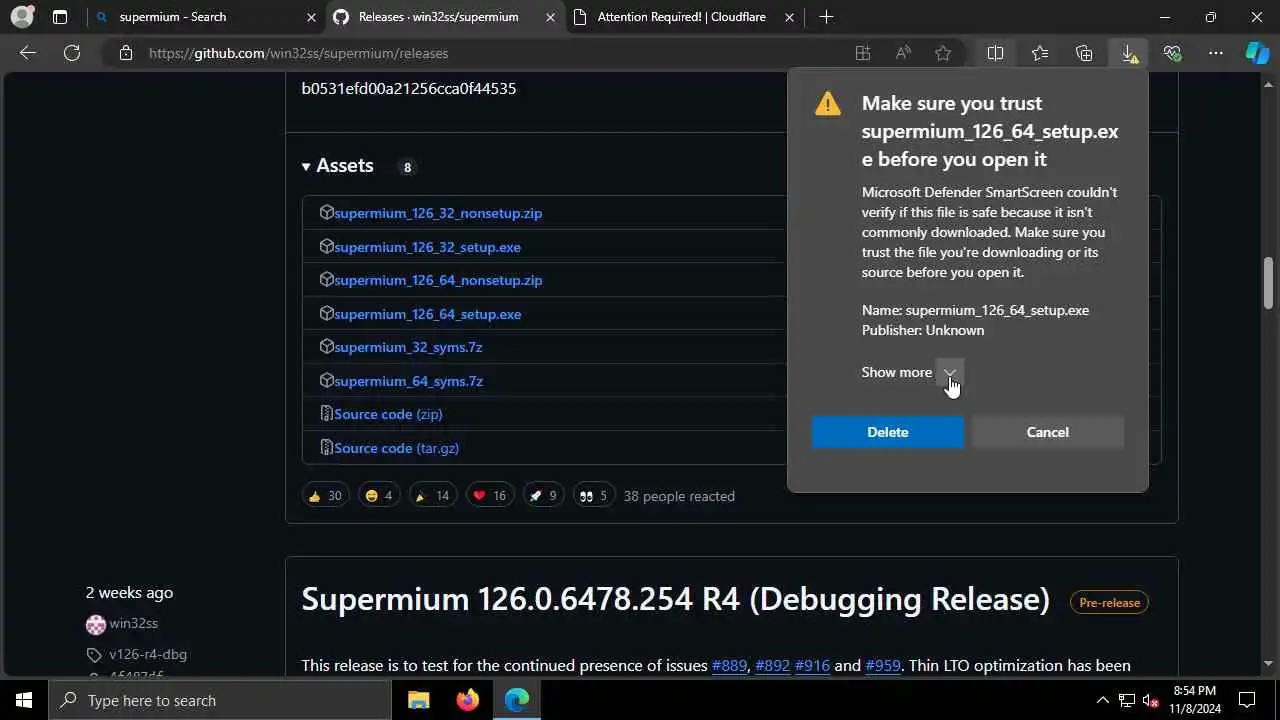Screen dimensions: 1280x720
Task: Open the apps available icon in the address bar
Action: 863,53
